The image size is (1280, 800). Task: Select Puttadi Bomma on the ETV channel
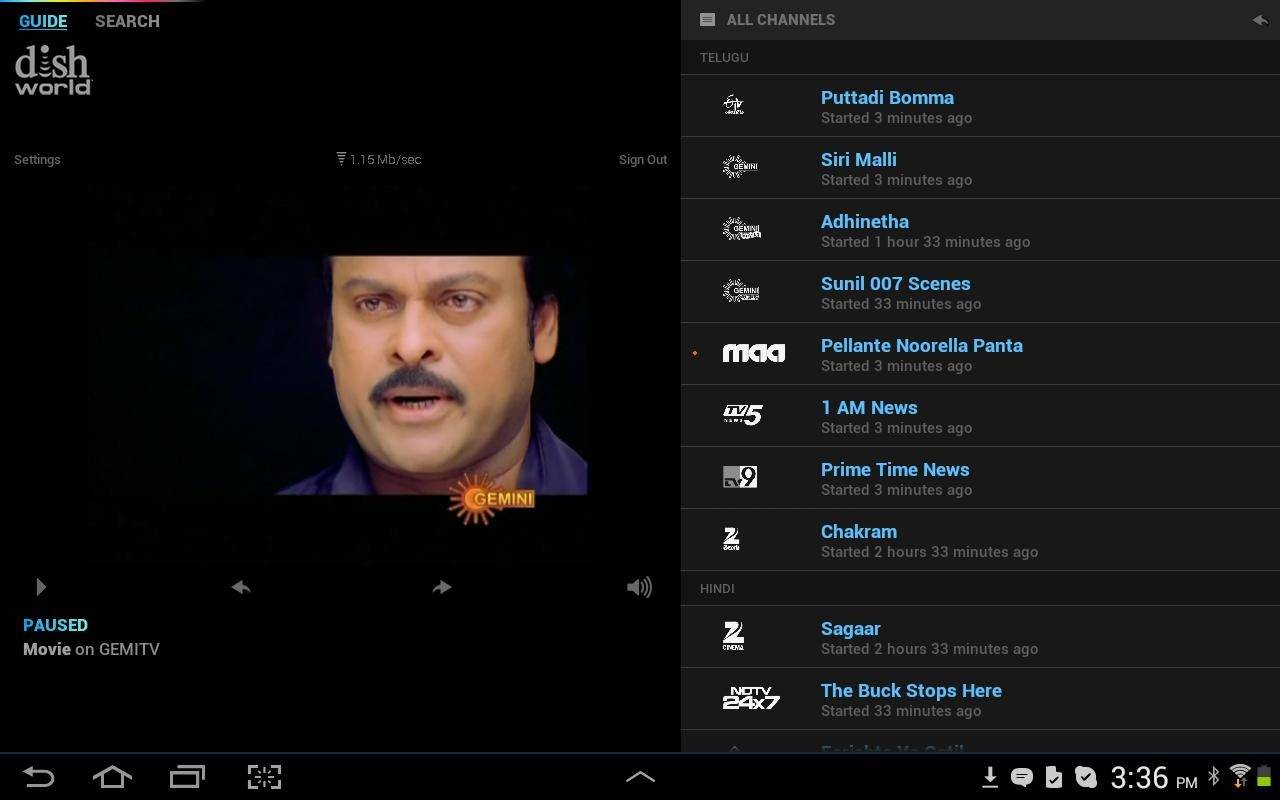coord(887,98)
